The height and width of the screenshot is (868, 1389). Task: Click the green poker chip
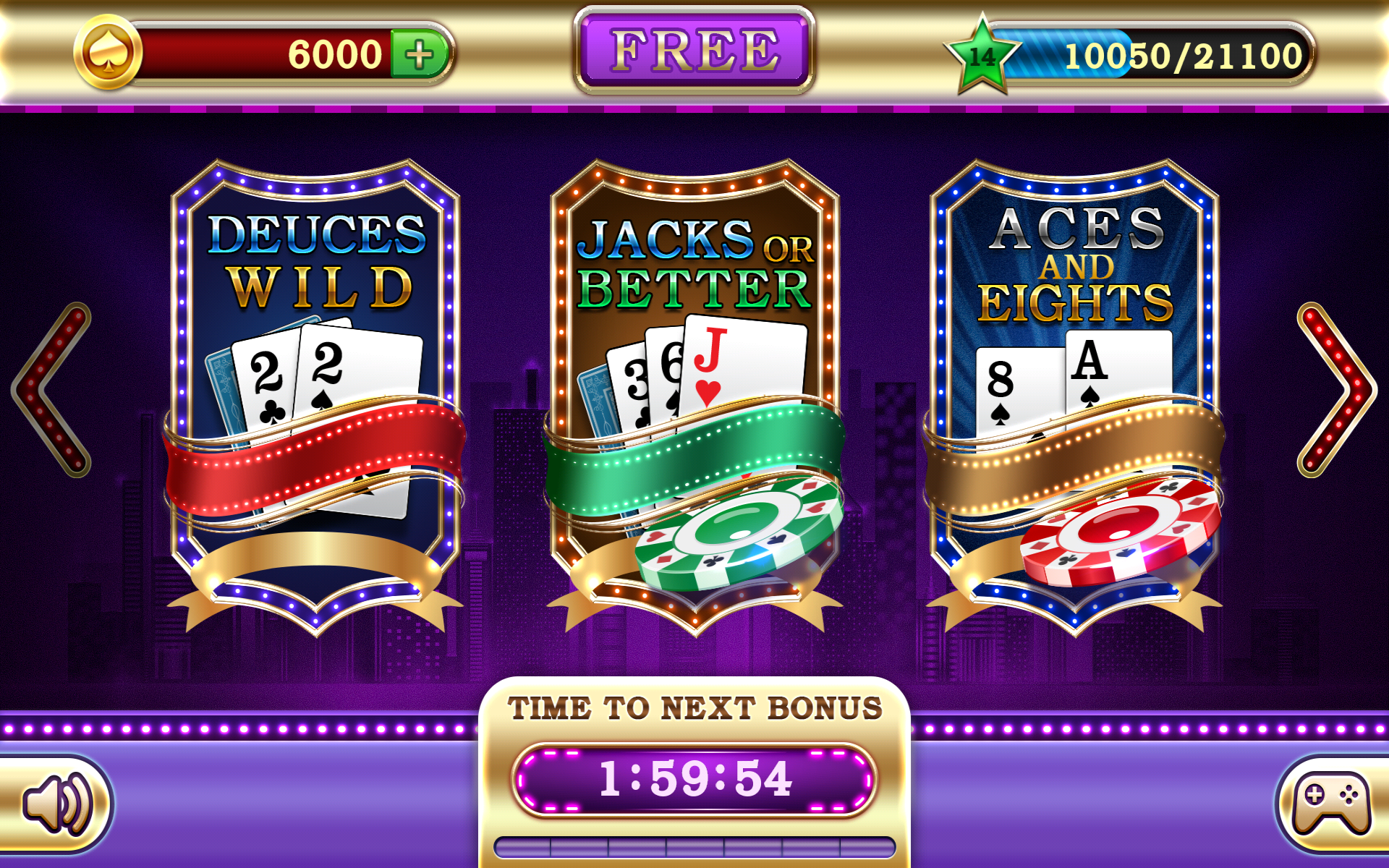pyautogui.click(x=739, y=532)
